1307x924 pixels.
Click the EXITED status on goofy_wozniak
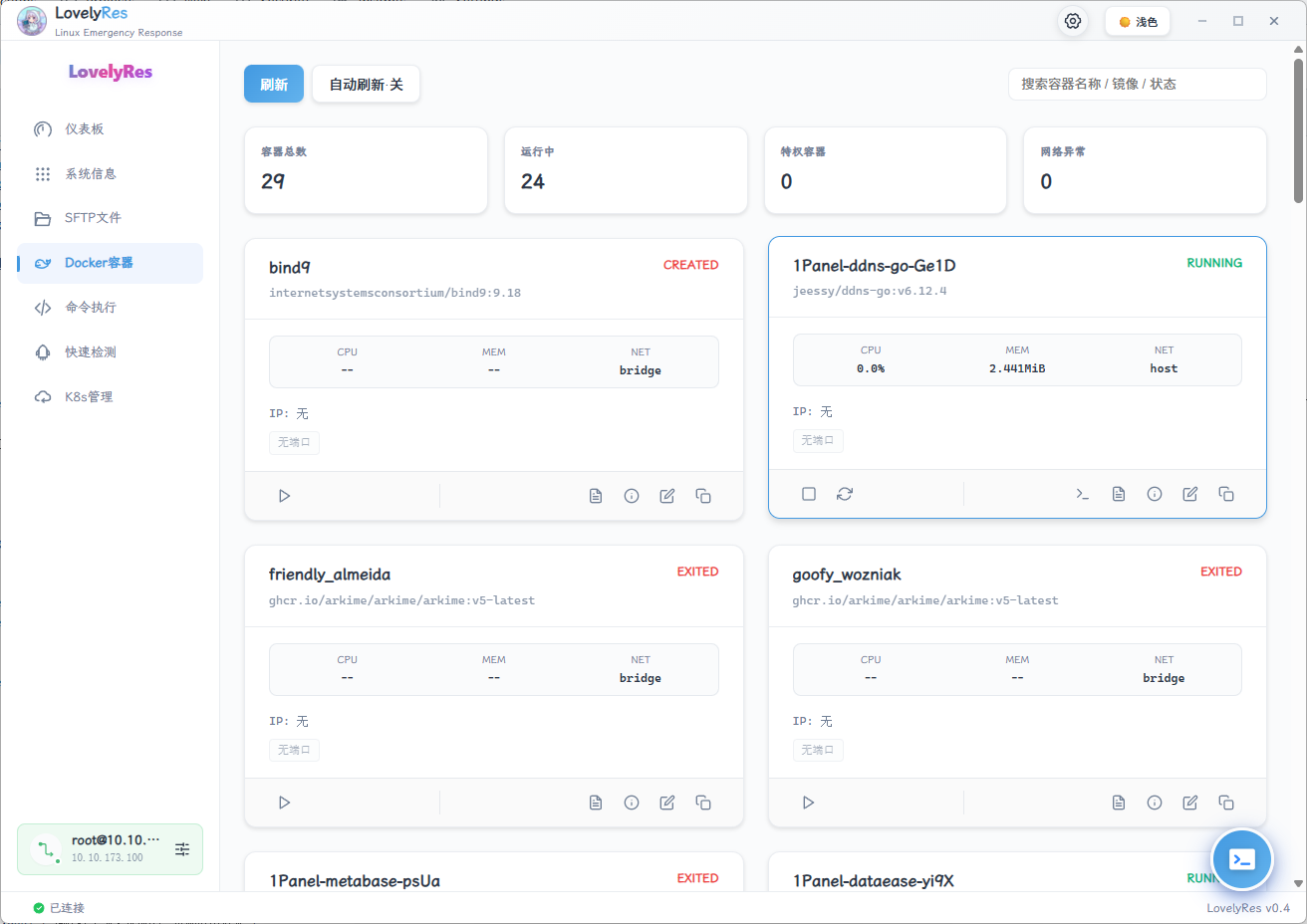[x=1221, y=572]
